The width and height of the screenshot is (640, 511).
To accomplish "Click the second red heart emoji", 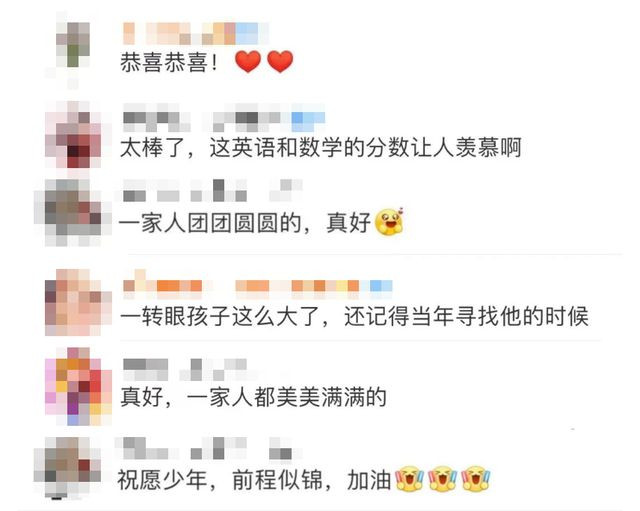I will 280,62.
